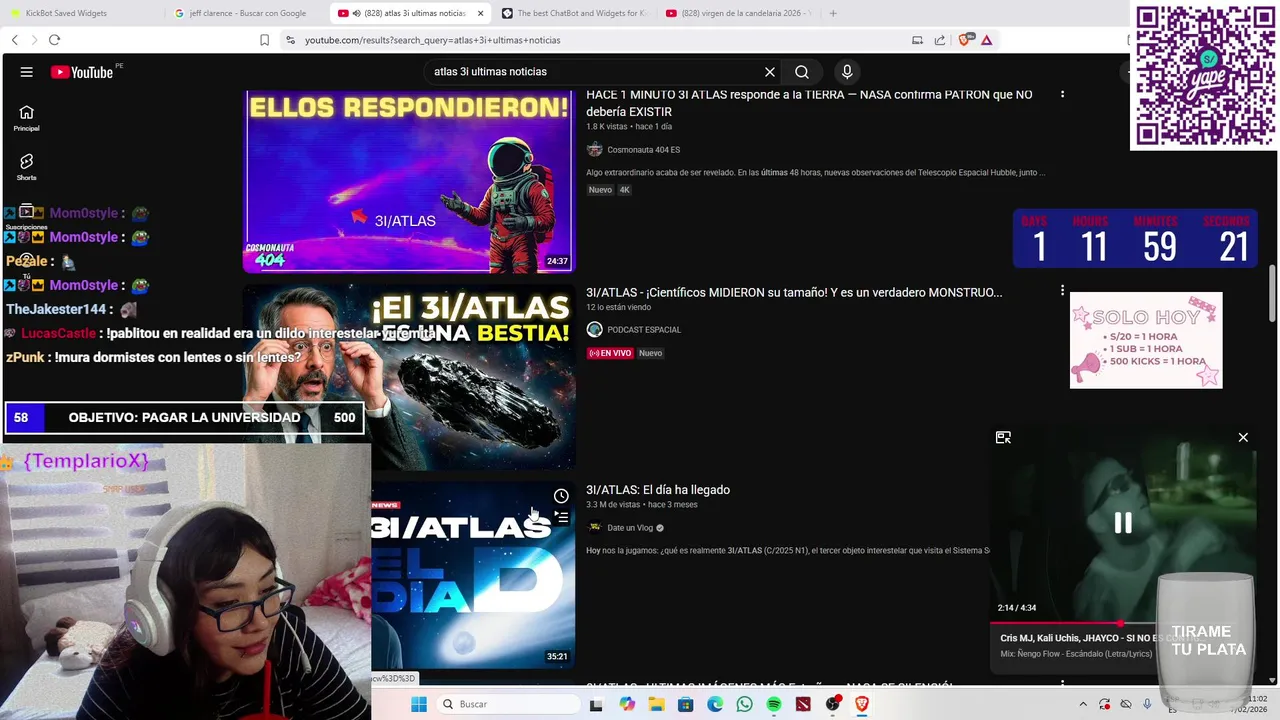Open Date un Vlog channel avatar
Viewport: 1280px width, 720px height.
(x=594, y=527)
